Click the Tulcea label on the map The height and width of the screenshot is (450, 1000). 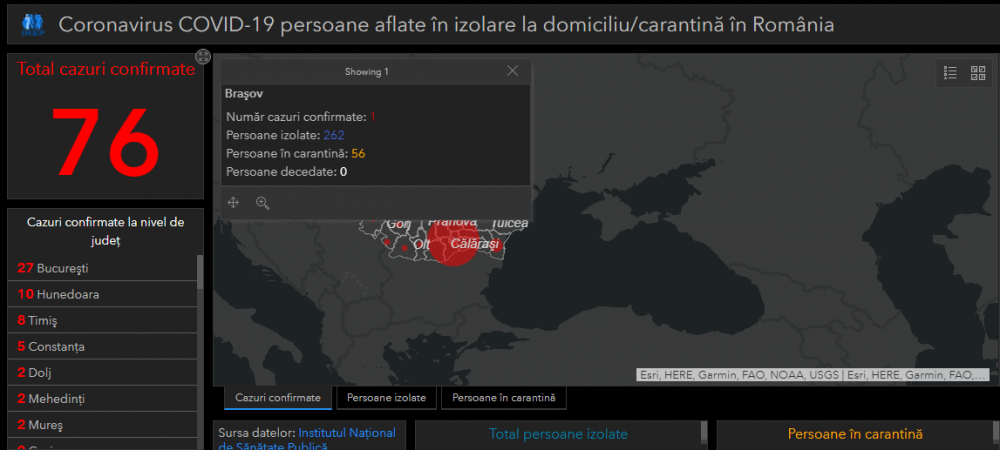510,223
